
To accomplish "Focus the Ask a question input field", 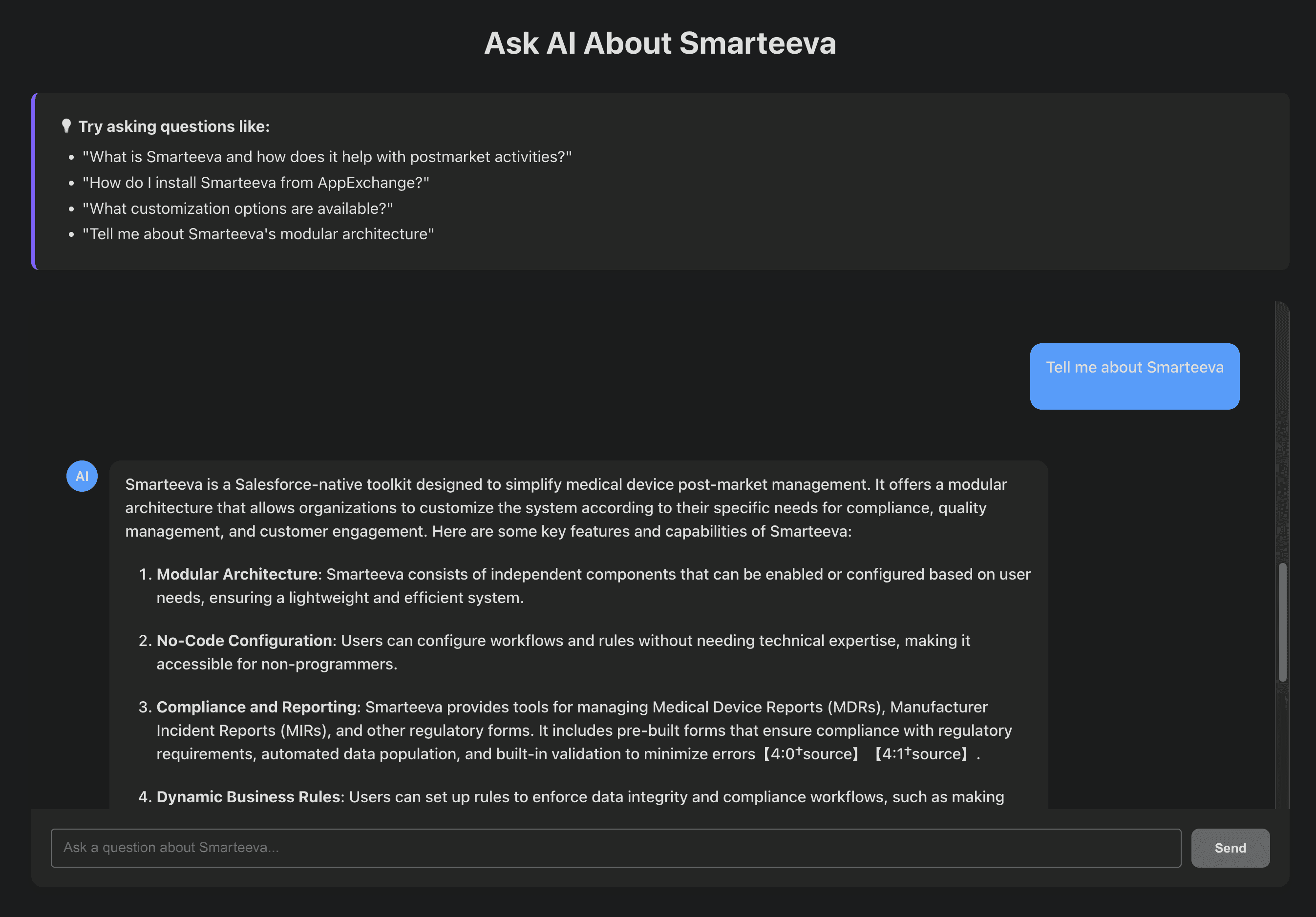I will point(615,848).
